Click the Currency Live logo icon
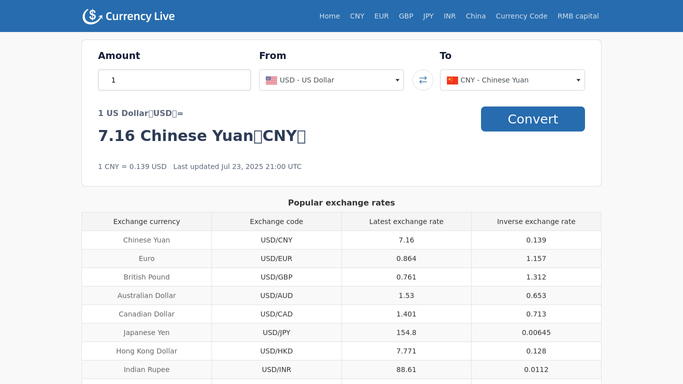 pos(92,16)
